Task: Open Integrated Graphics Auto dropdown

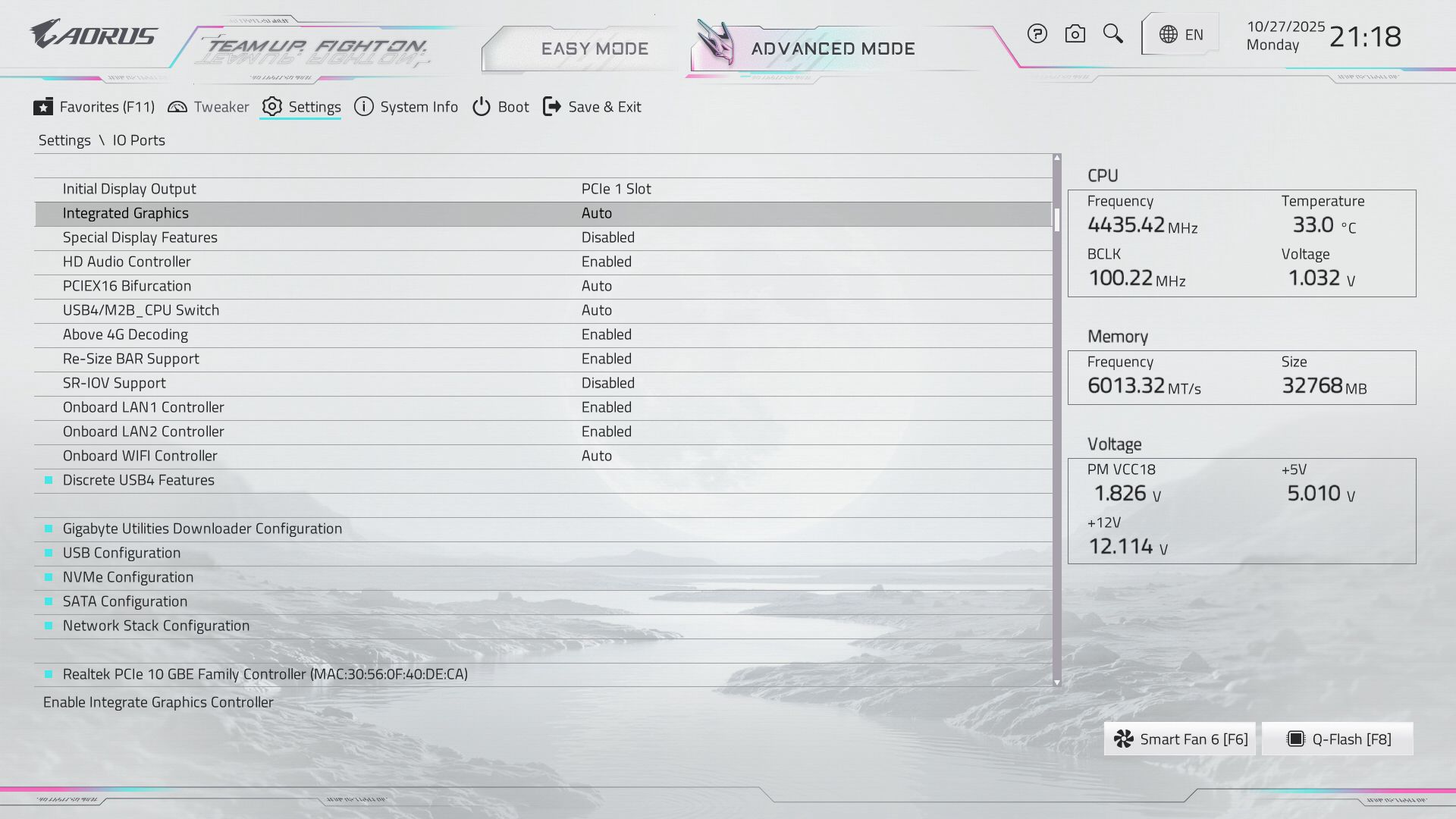Action: [x=596, y=213]
